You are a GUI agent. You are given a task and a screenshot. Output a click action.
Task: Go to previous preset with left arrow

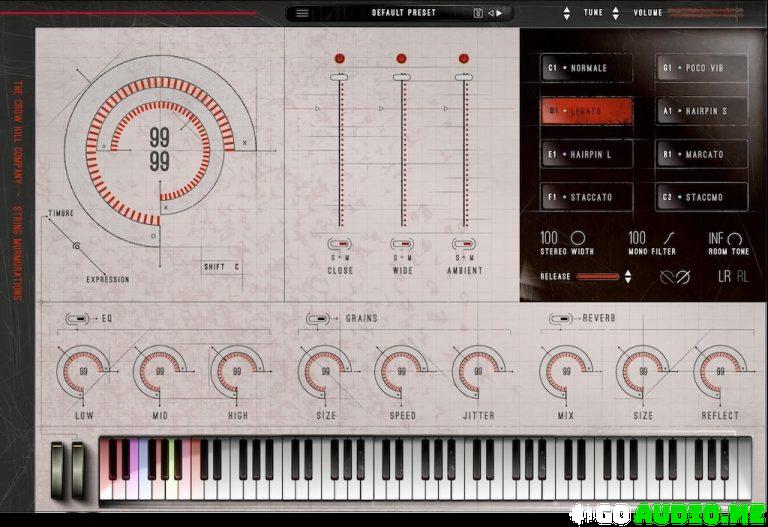click(x=491, y=13)
